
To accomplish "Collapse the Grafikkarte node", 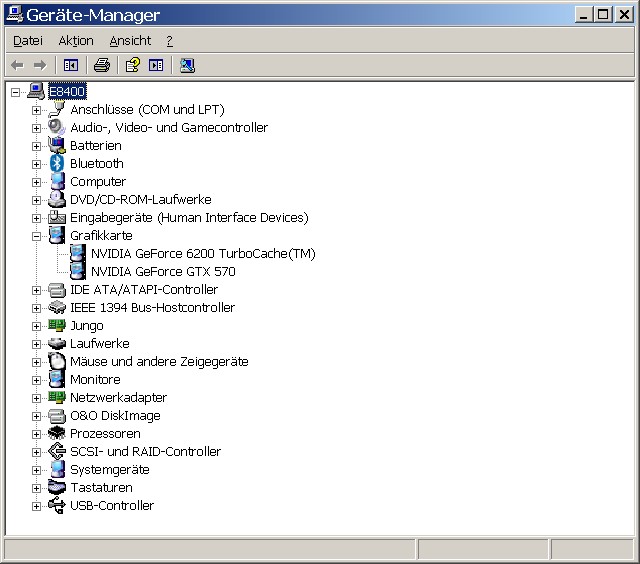I will click(x=36, y=236).
